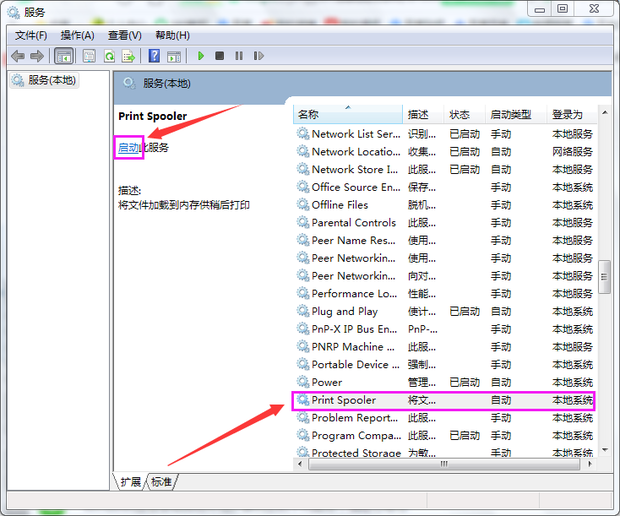Sort by the 启动类型 column header
The image size is (620, 516).
[510, 114]
